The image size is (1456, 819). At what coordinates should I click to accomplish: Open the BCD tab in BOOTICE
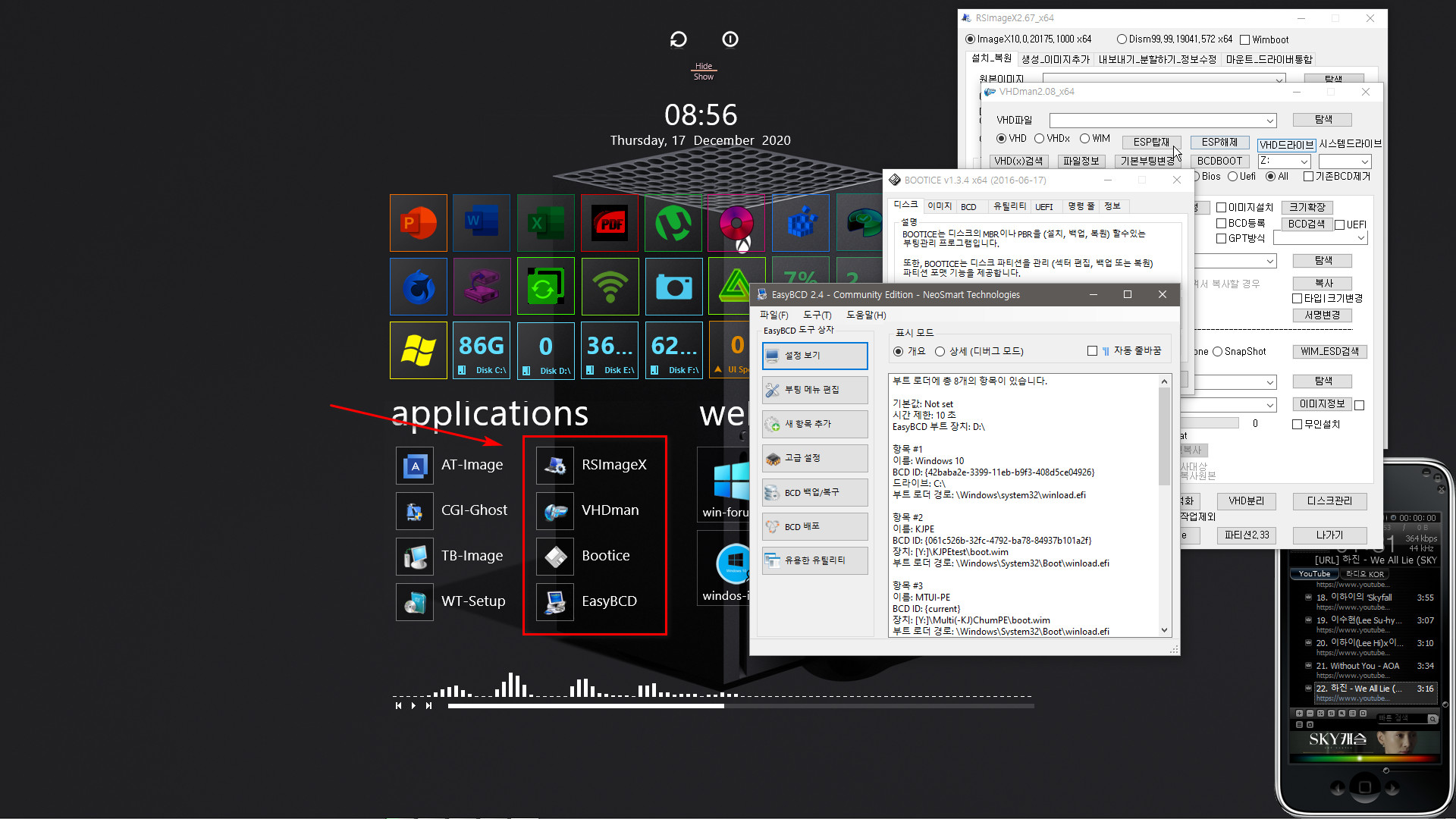(968, 207)
